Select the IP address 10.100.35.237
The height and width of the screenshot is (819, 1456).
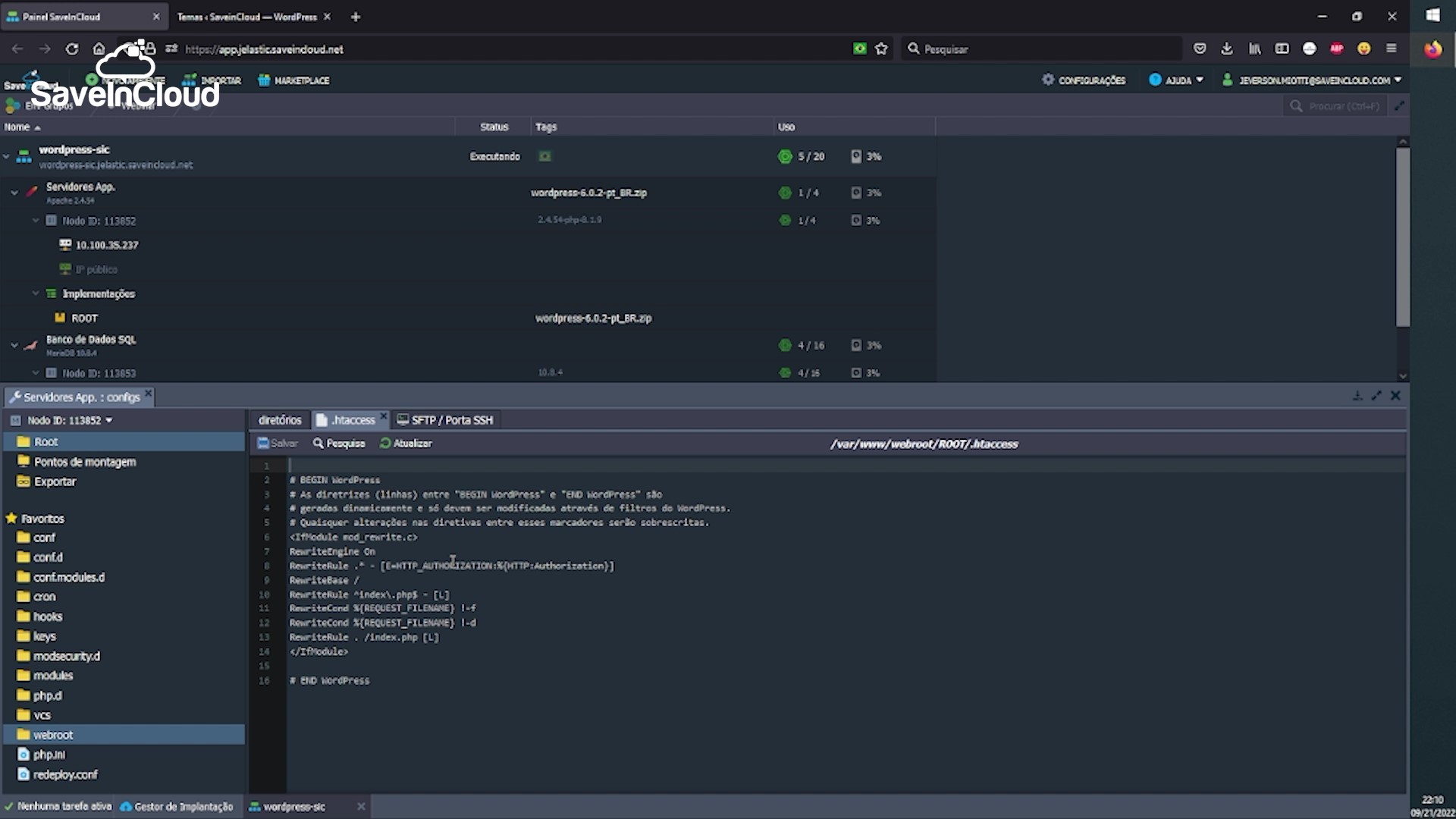(x=107, y=245)
